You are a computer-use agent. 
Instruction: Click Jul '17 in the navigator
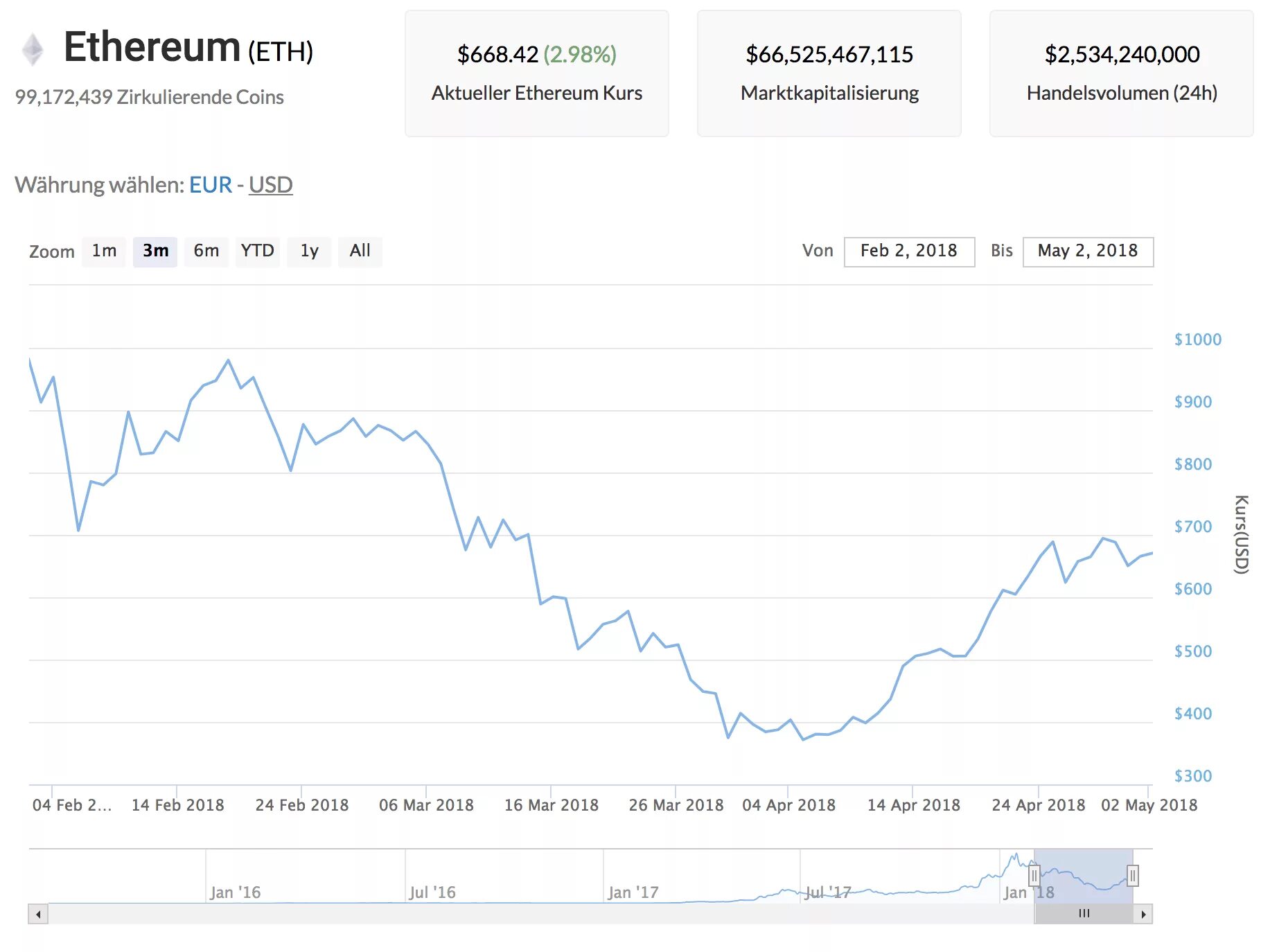(x=828, y=892)
